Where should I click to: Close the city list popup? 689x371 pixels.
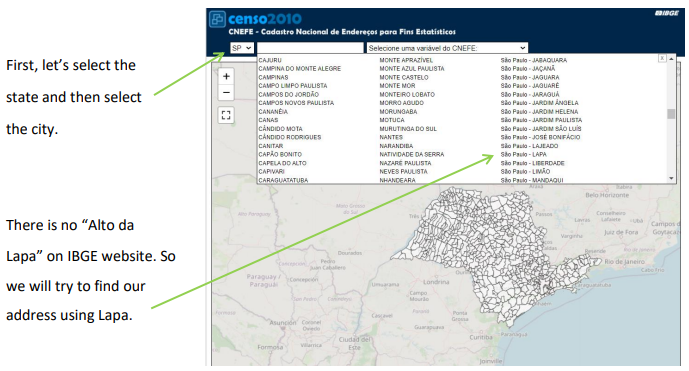point(662,58)
